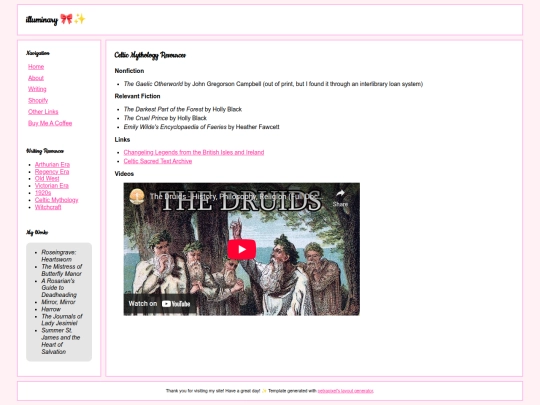This screenshot has width=540, height=405.
Task: Click the footer thank-you message text
Action: pos(213,391)
